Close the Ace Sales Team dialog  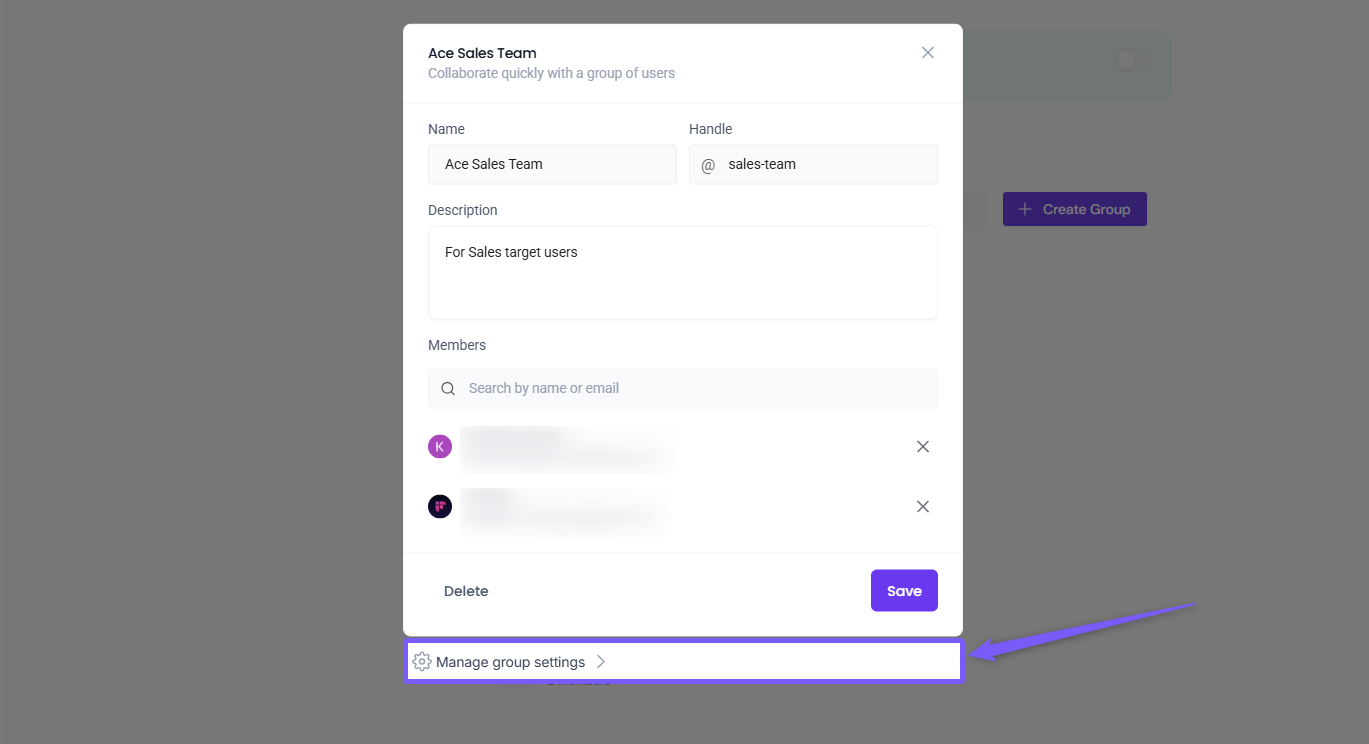point(928,53)
